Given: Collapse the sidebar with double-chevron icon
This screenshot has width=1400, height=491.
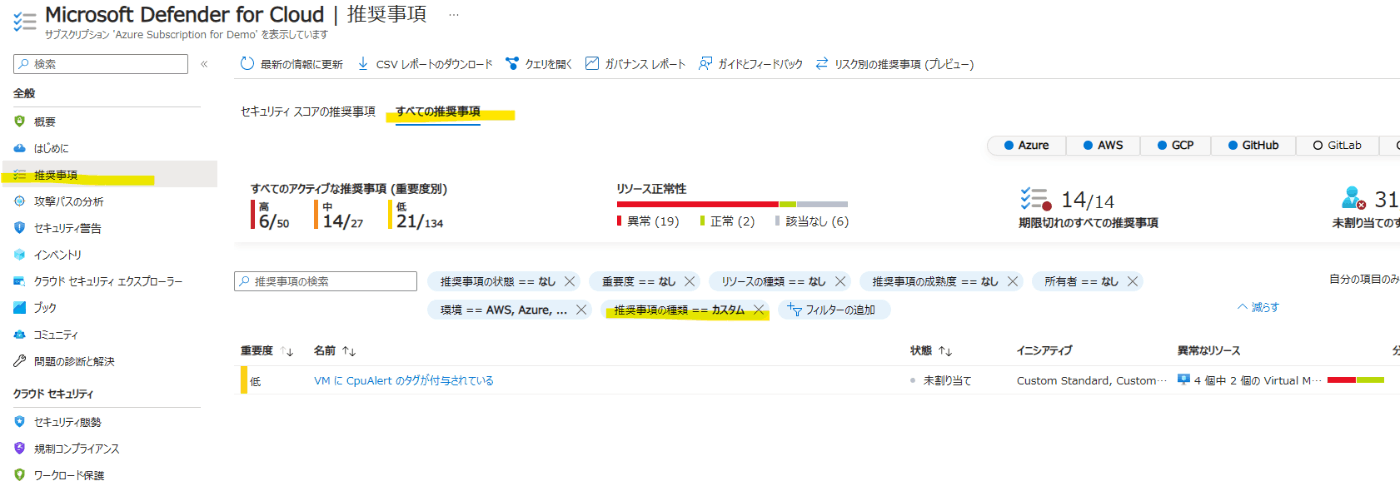Looking at the screenshot, I should [x=204, y=64].
